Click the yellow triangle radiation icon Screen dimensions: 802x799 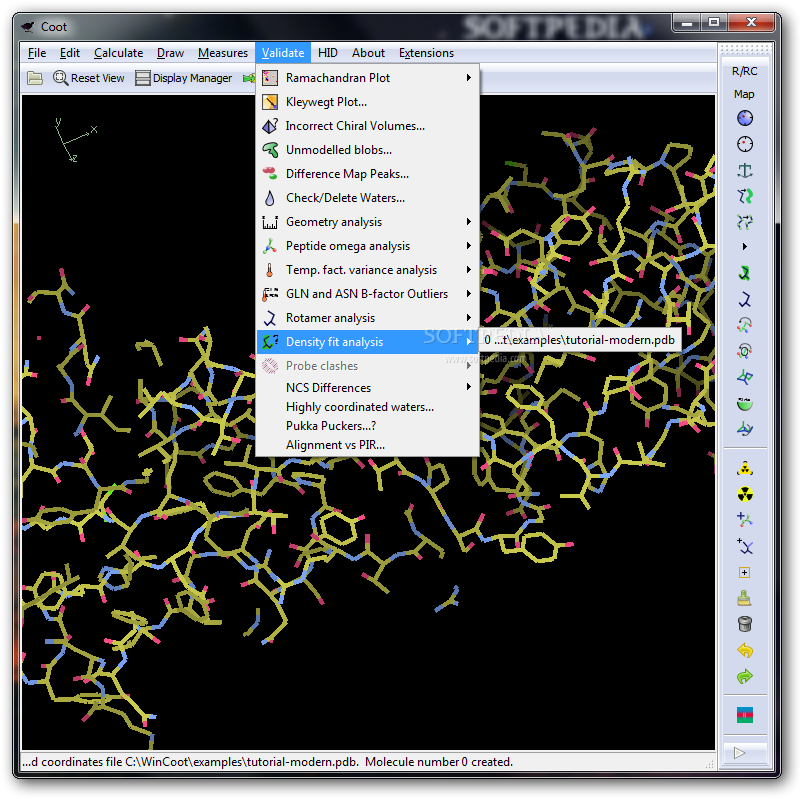(745, 469)
